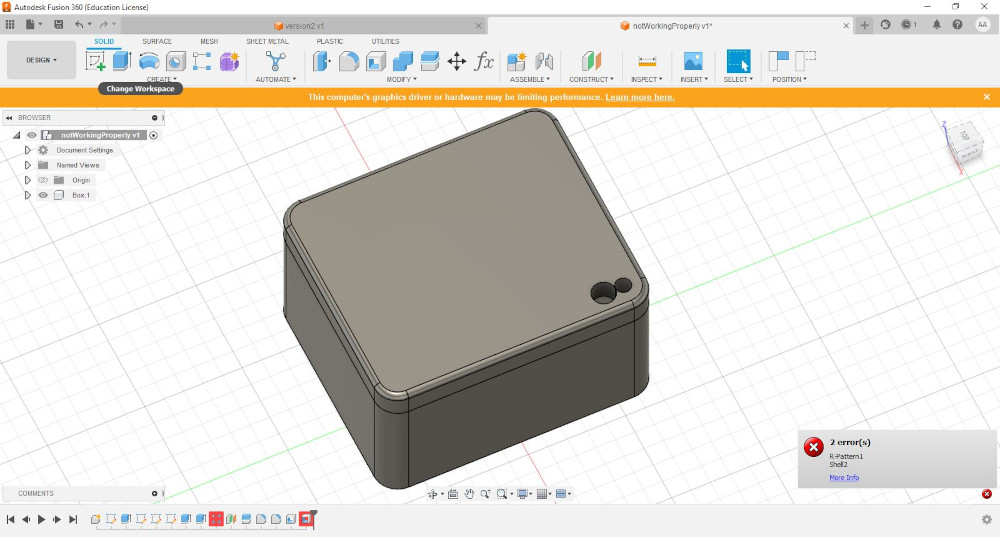The height and width of the screenshot is (537, 1000).
Task: Activate notWorkingProperly v1 component radio
Action: [x=154, y=135]
